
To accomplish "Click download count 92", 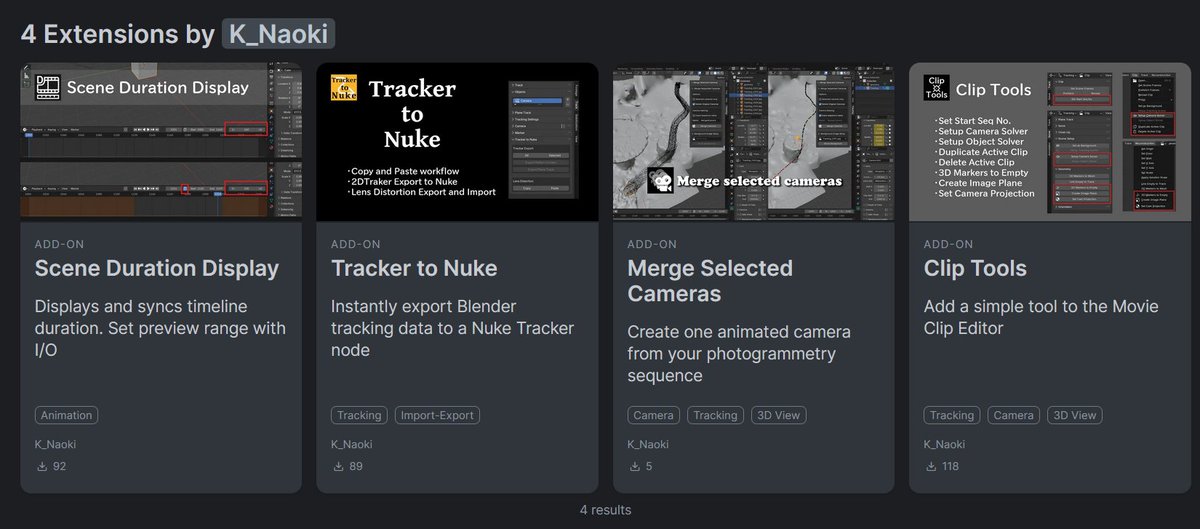I will point(59,466).
